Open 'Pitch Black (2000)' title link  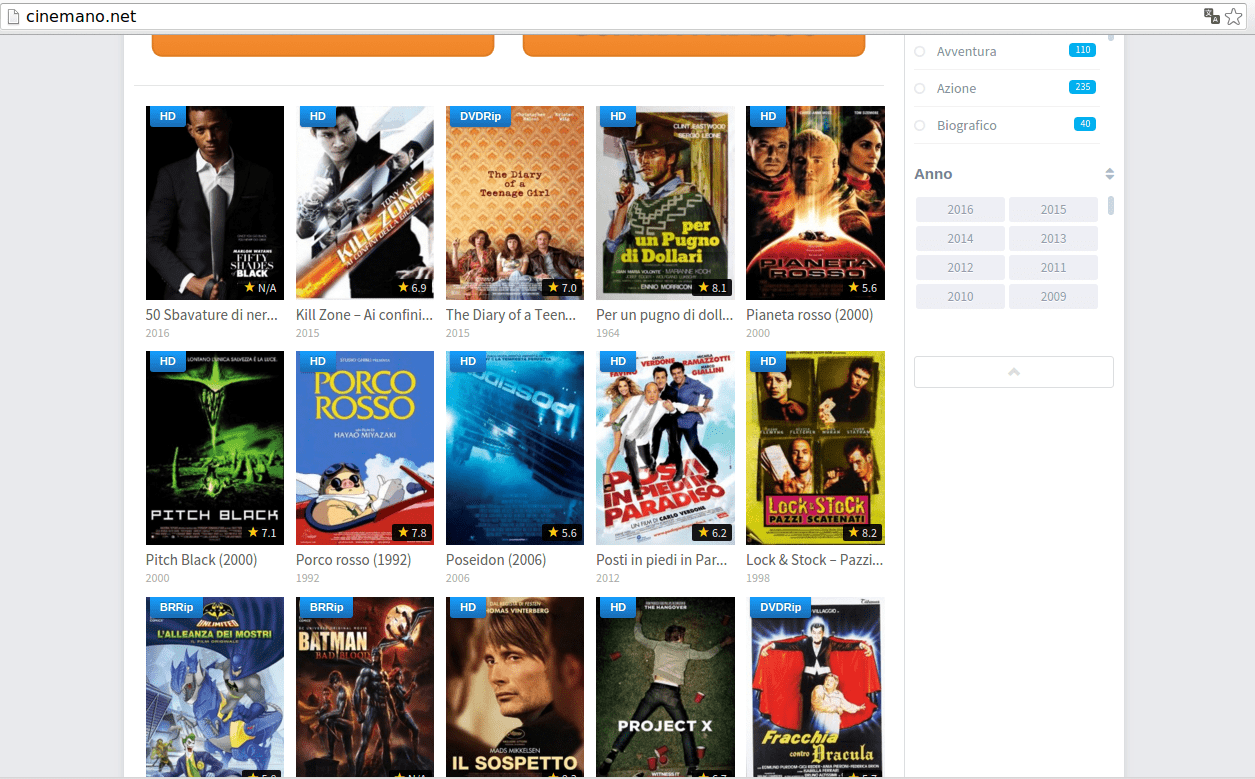201,560
